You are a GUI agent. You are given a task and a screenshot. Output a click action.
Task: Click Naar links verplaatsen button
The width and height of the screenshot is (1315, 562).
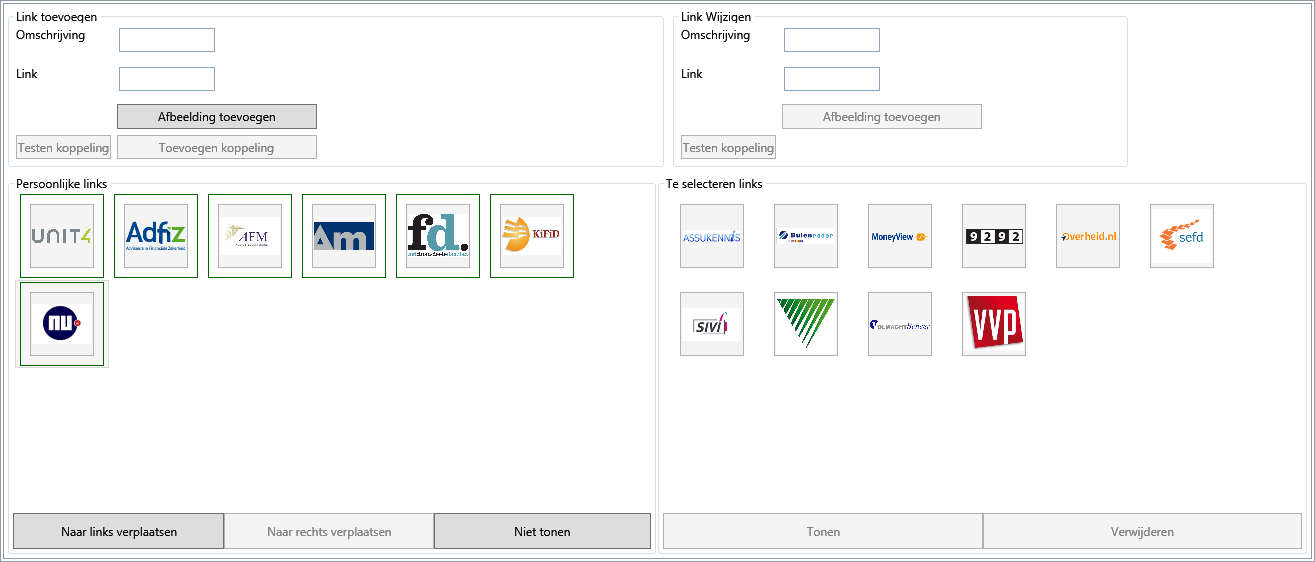tap(119, 531)
